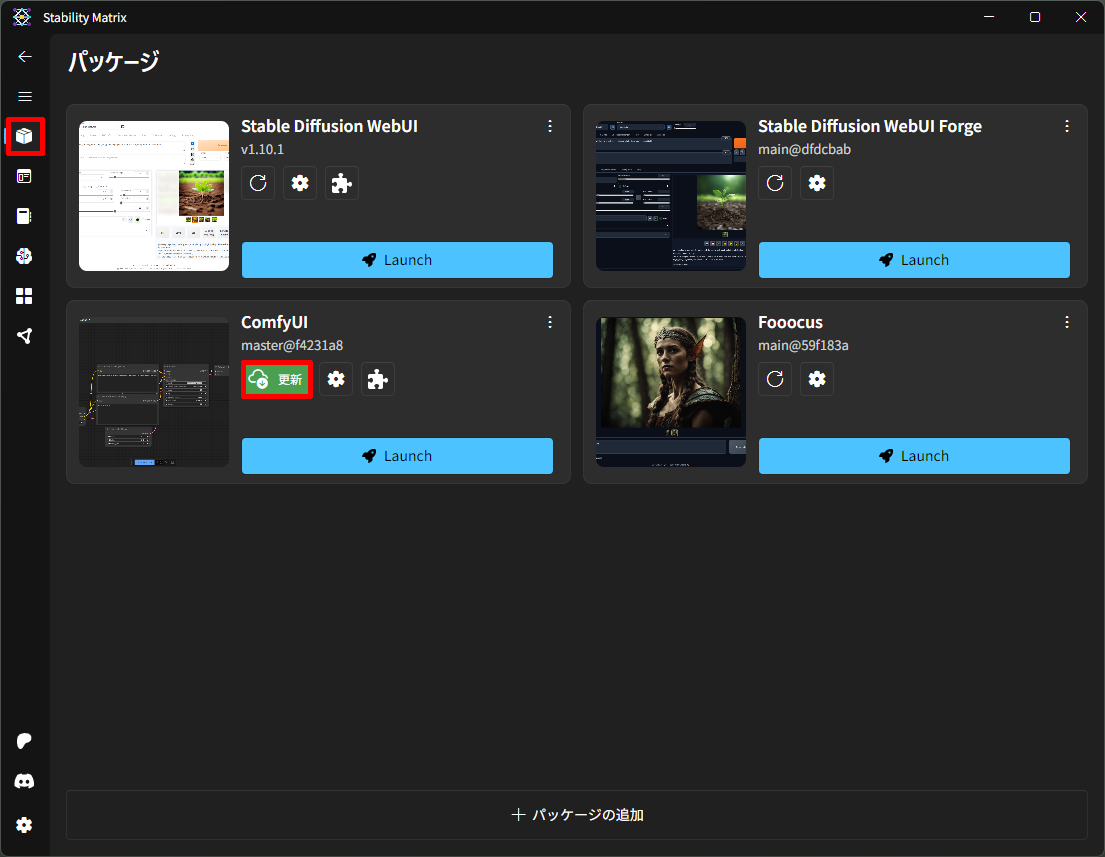Open the three-dot menu for Fooocus
Image resolution: width=1105 pixels, height=857 pixels.
coord(1067,322)
